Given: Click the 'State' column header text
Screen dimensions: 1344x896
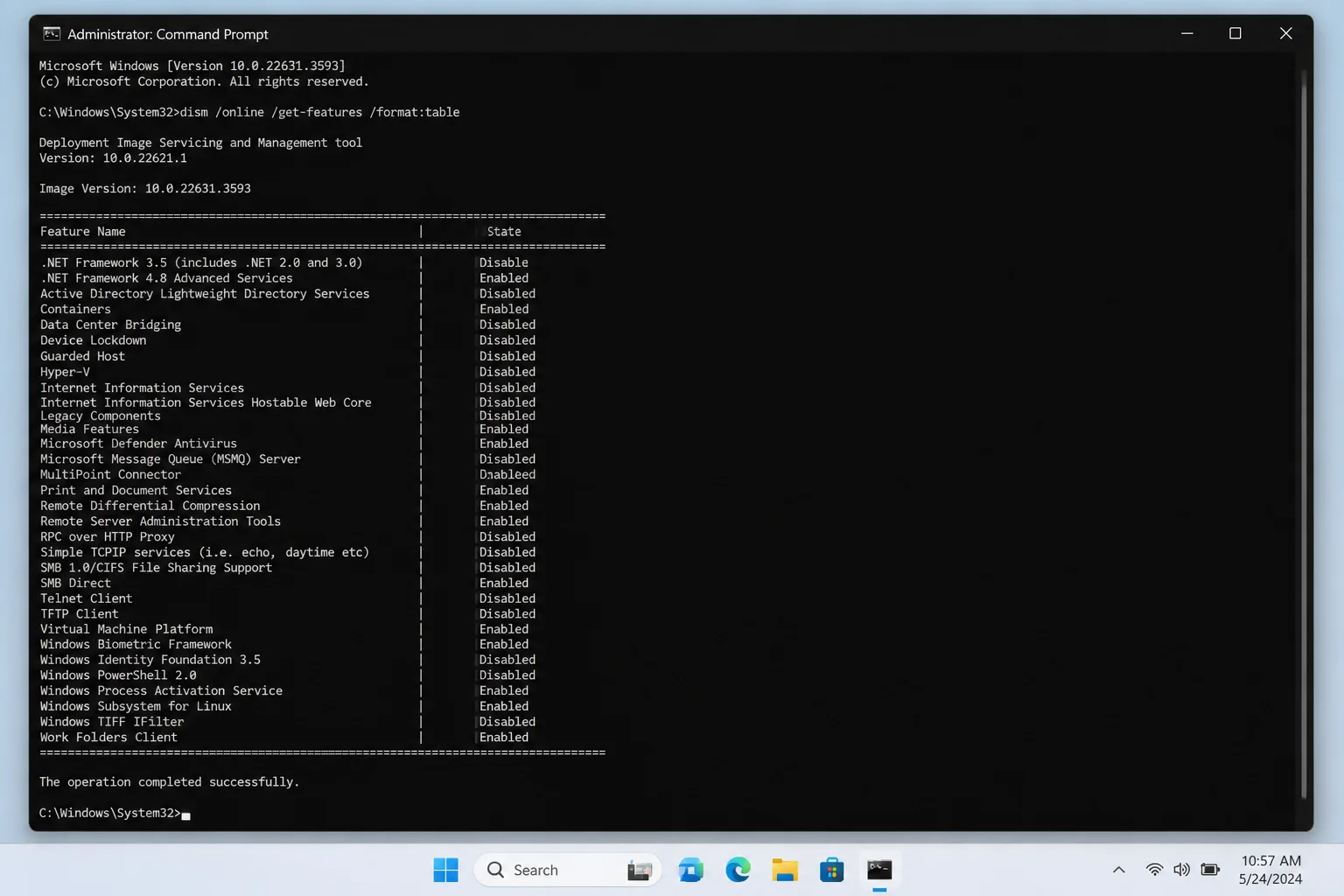Looking at the screenshot, I should (504, 232).
